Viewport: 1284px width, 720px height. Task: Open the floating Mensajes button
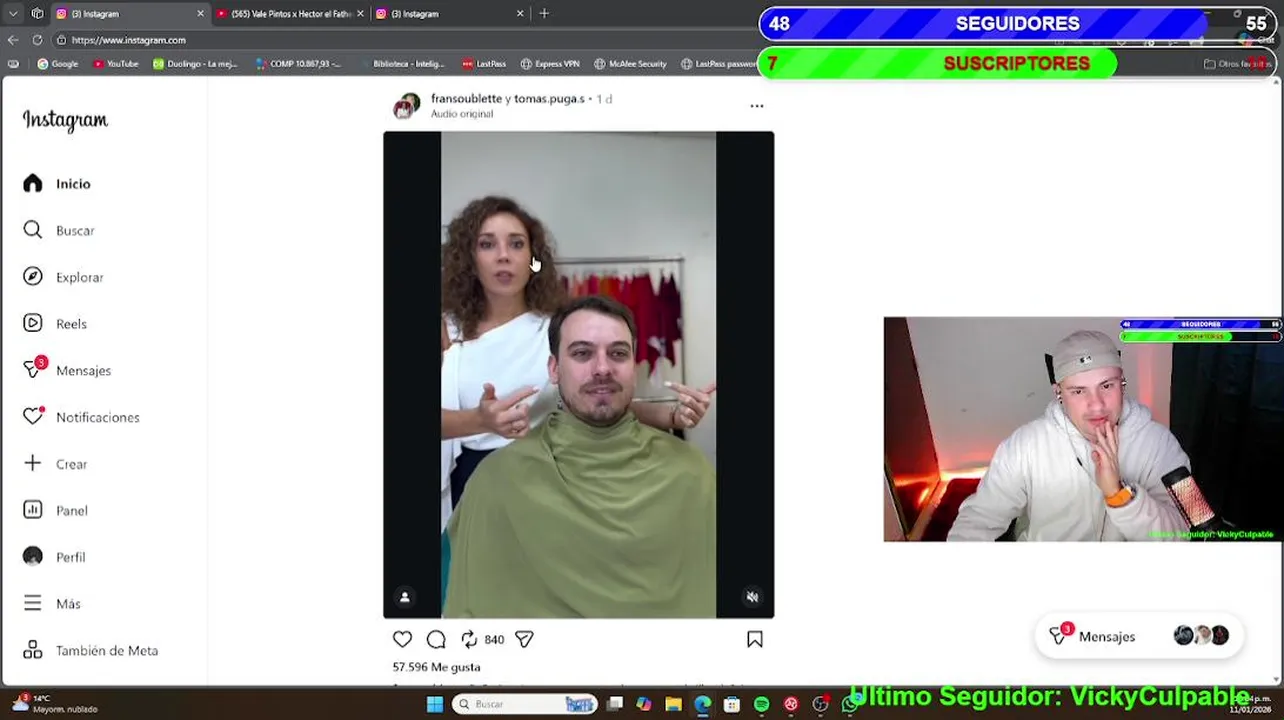tap(1137, 637)
